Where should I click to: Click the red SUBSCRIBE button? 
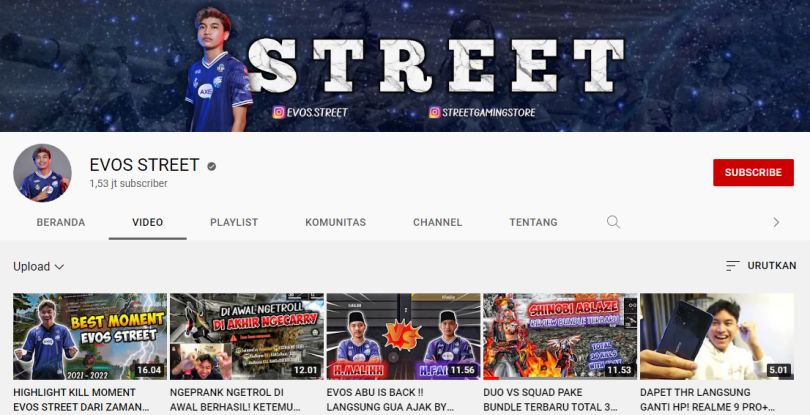pyautogui.click(x=753, y=173)
